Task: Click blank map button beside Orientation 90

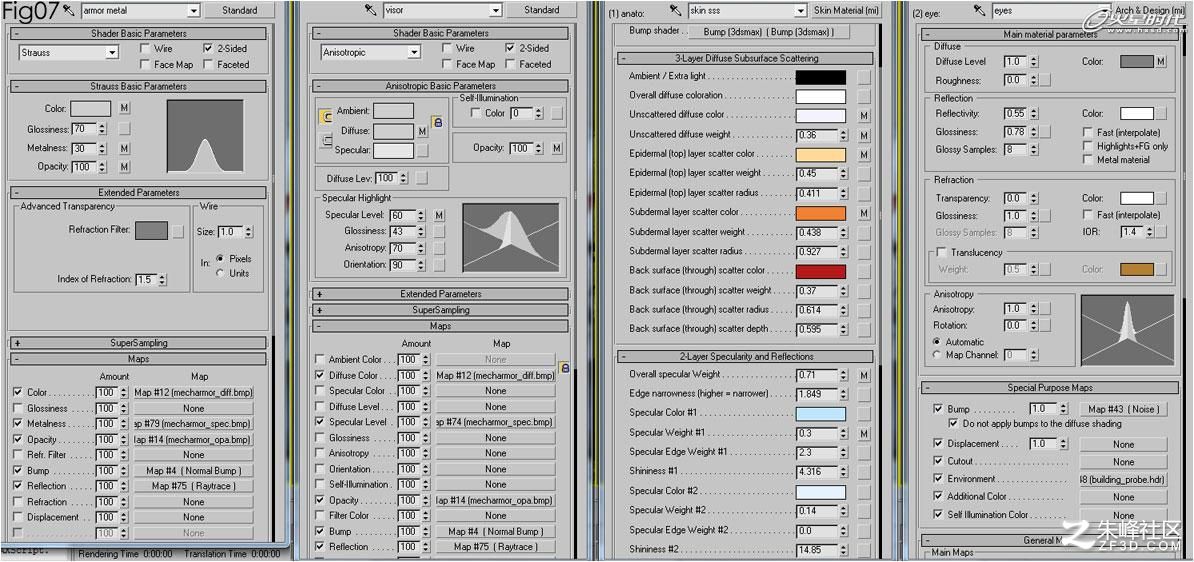Action: (439, 265)
